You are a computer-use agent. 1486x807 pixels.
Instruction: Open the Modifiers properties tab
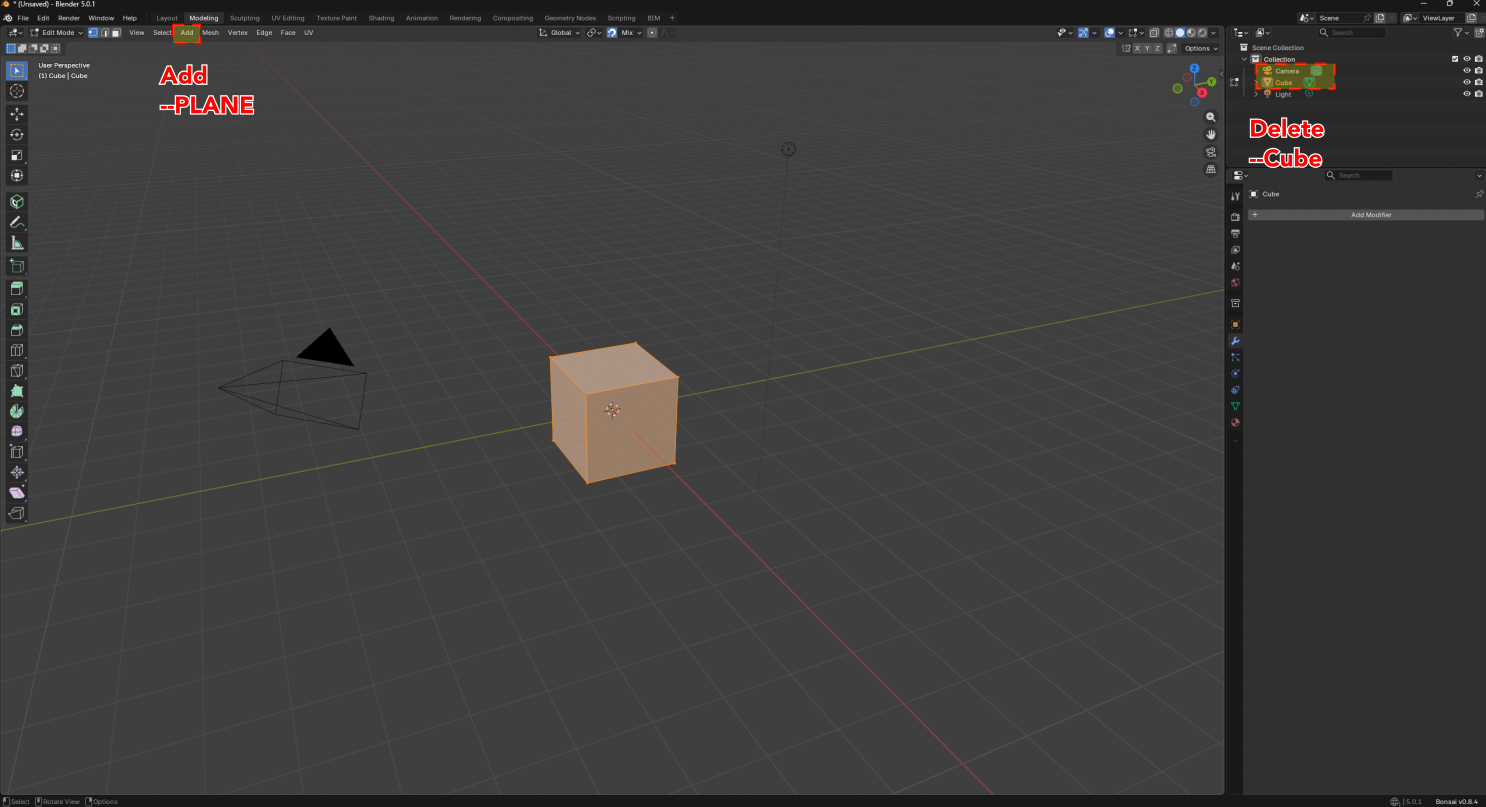pos(1235,341)
